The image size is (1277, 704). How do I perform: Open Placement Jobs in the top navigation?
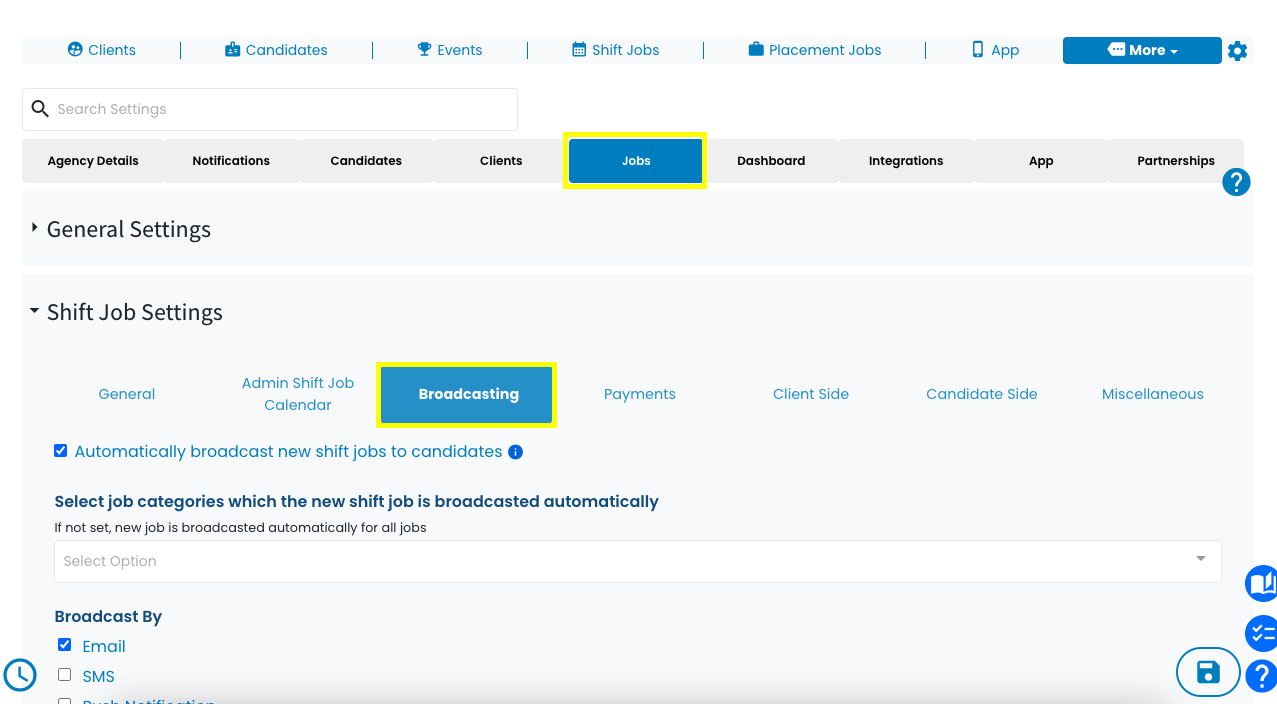(815, 50)
